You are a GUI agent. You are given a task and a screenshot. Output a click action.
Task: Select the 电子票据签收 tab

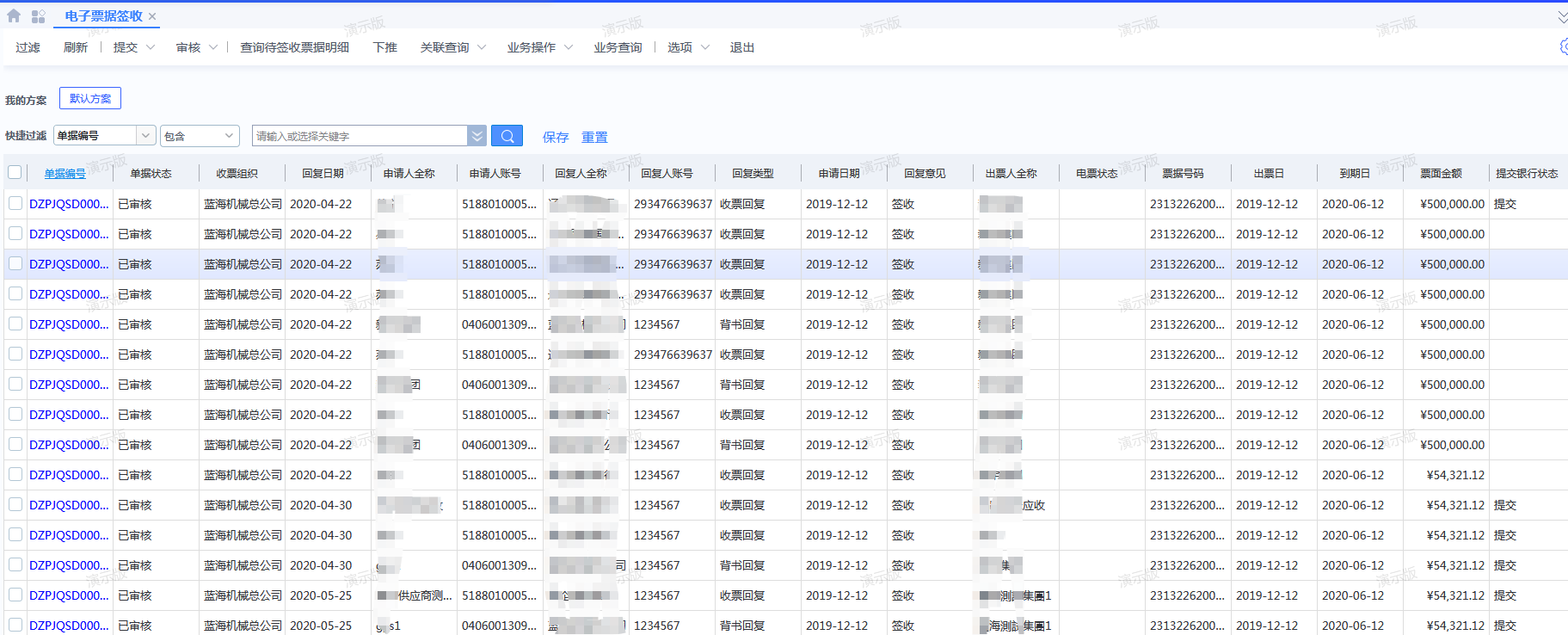(103, 16)
